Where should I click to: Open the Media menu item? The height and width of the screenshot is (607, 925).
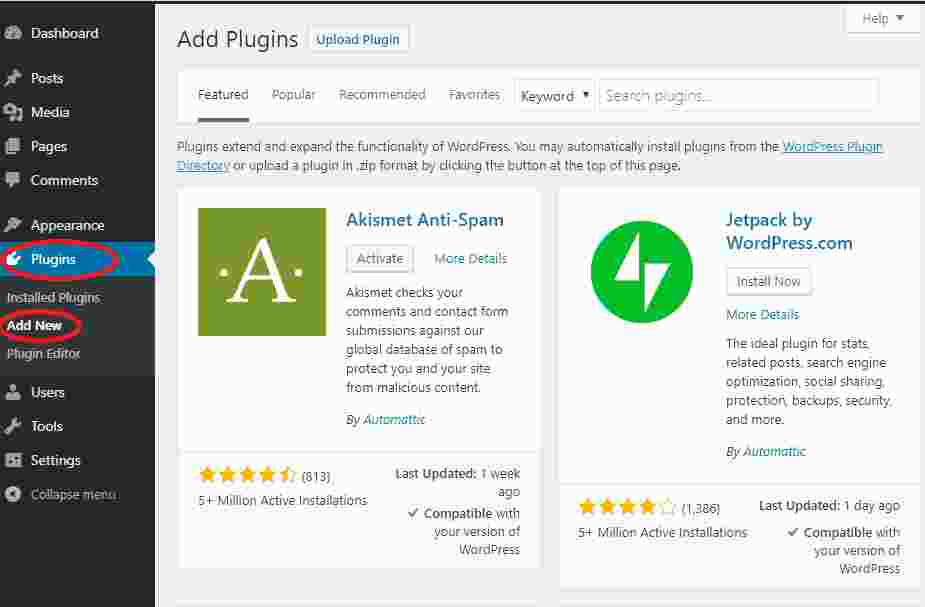coord(50,111)
